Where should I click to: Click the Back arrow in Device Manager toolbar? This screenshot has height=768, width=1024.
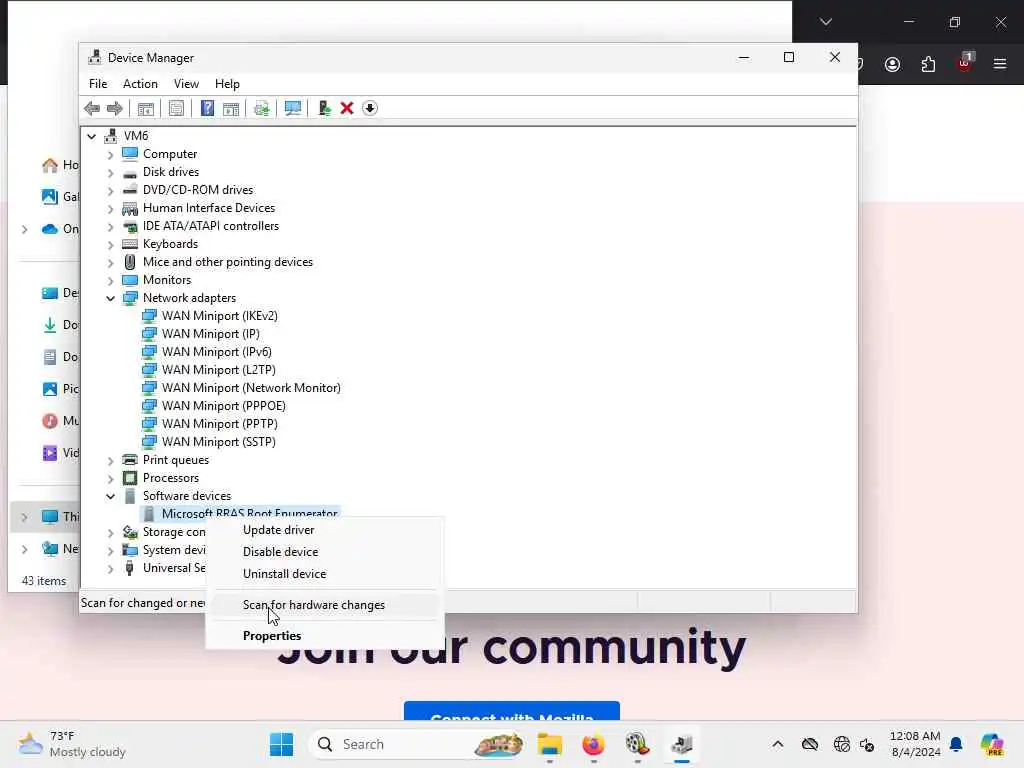(92, 108)
